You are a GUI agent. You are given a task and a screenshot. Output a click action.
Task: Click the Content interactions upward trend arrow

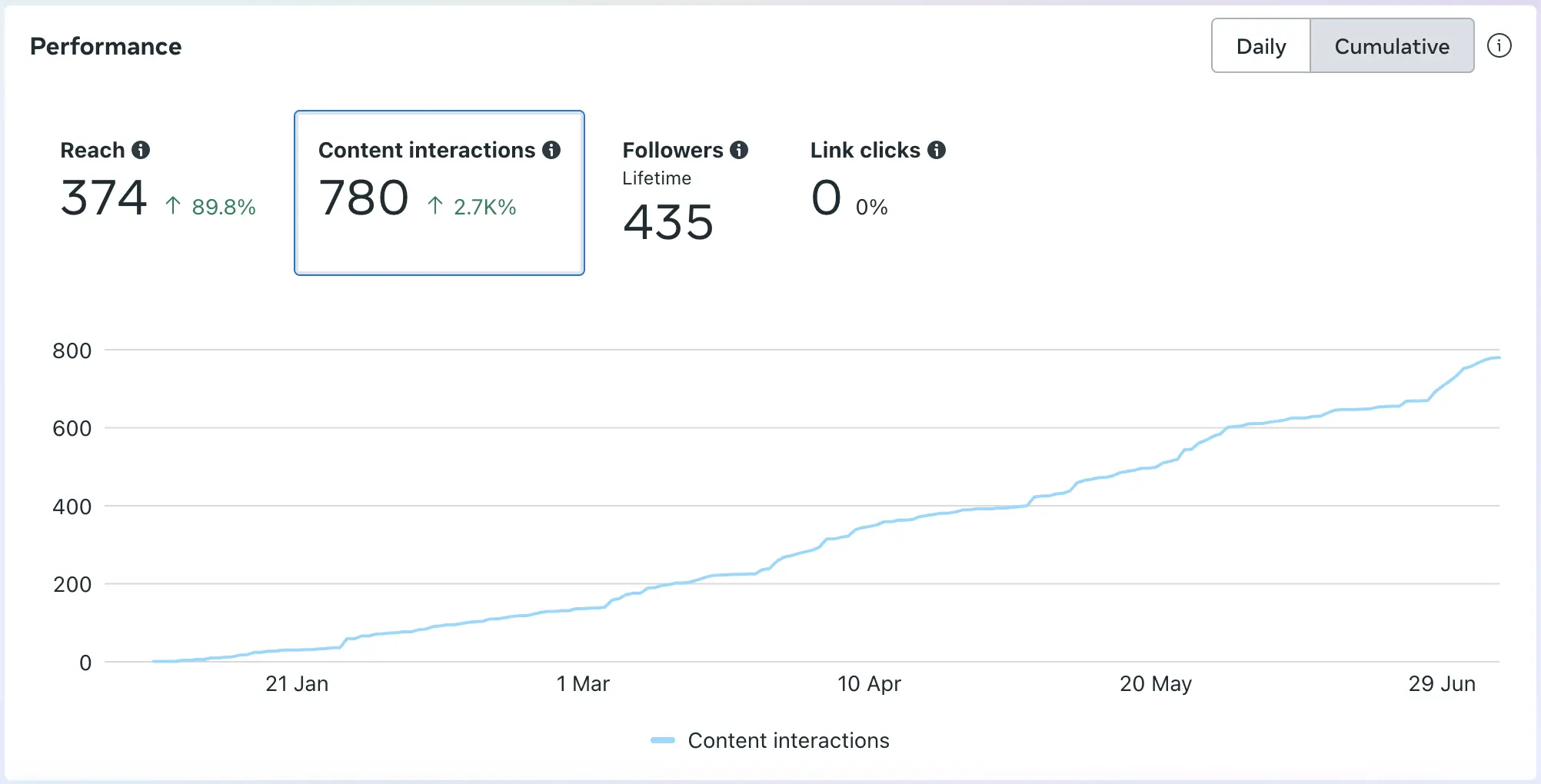435,206
